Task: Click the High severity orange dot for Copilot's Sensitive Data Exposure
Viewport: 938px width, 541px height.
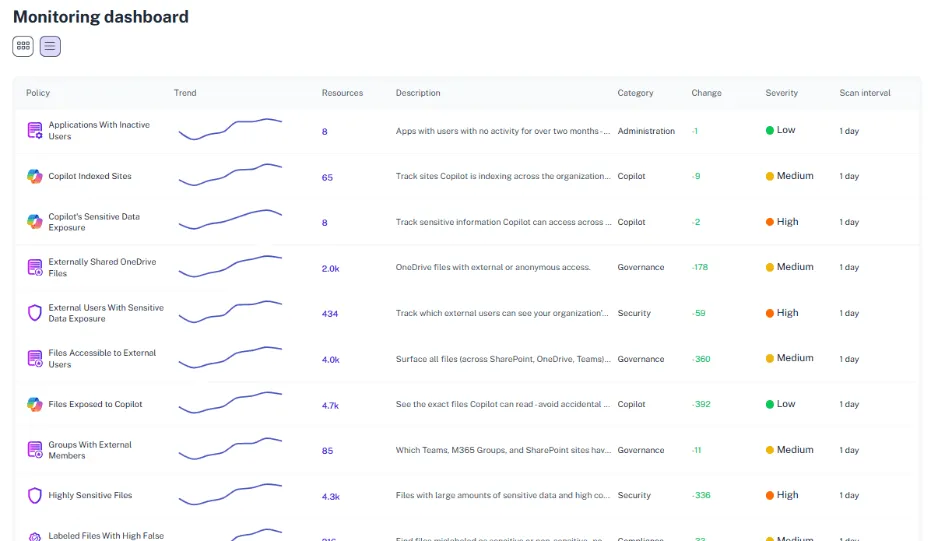Action: click(x=770, y=222)
